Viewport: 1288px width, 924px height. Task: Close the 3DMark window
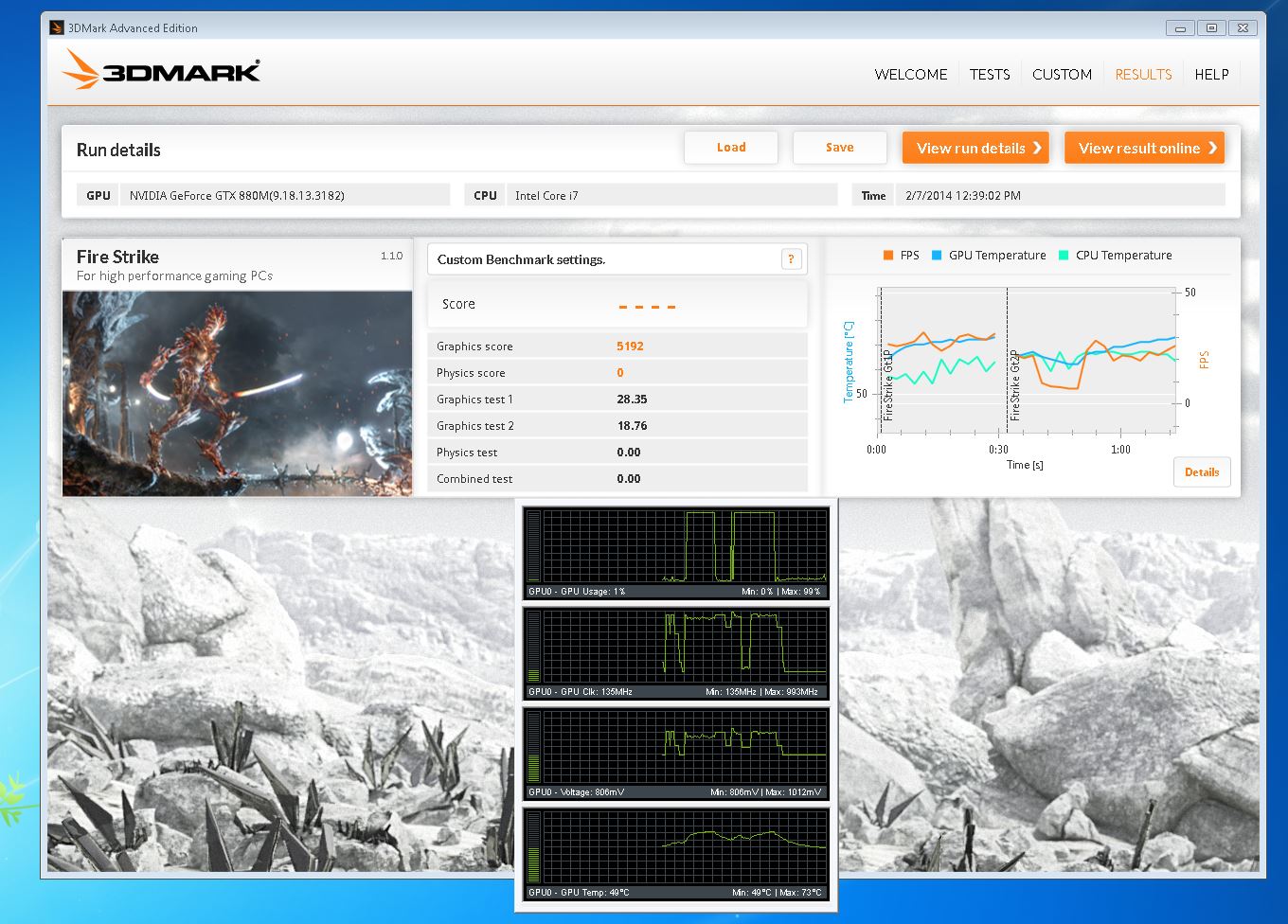click(x=1243, y=28)
